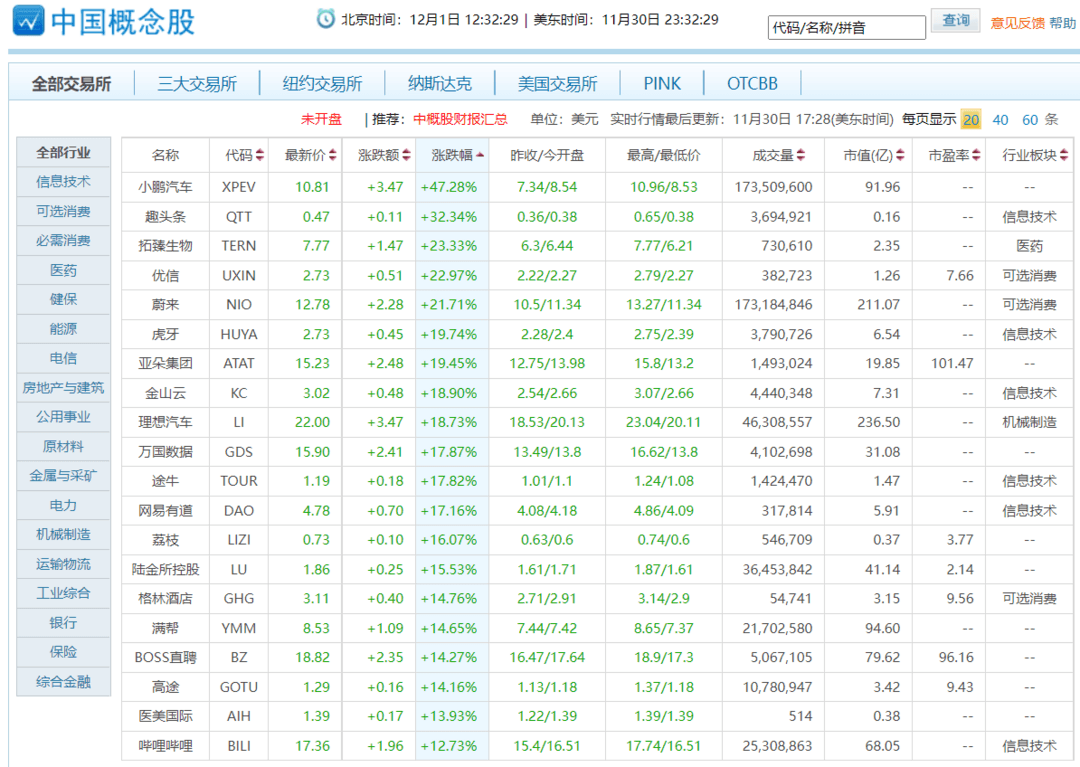The image size is (1080, 767).
Task: Click ticker code QTT
Action: pyautogui.click(x=239, y=217)
